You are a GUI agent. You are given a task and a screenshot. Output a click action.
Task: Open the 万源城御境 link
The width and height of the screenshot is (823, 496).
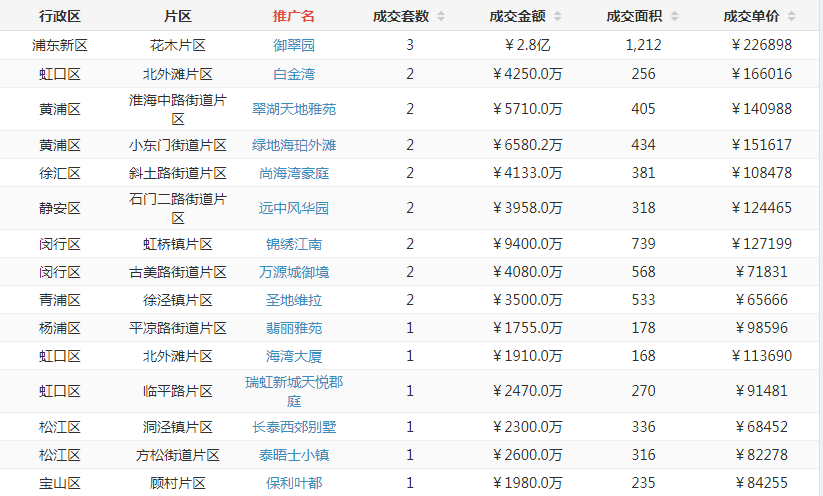[293, 272]
